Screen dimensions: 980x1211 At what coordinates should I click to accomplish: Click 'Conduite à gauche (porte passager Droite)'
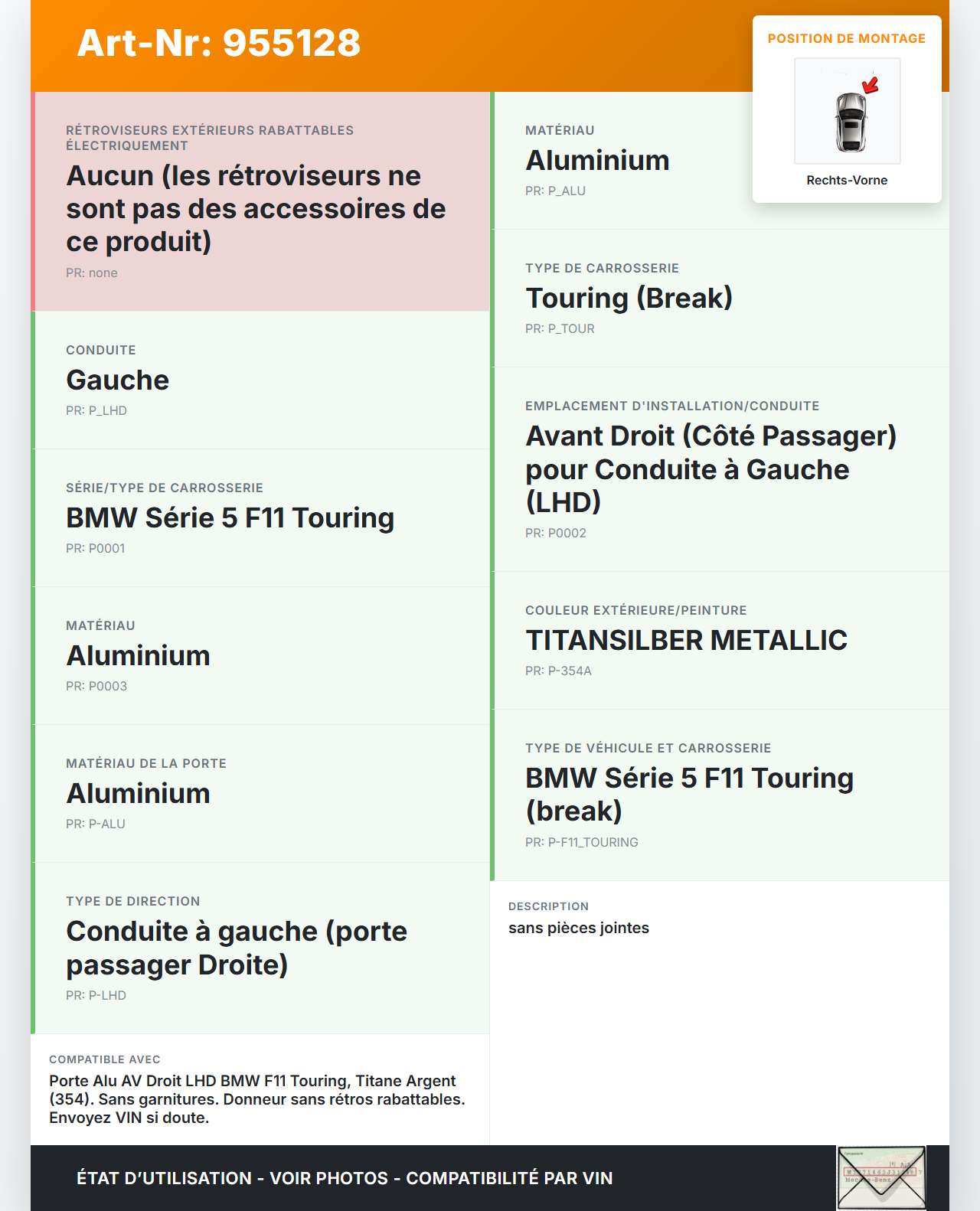point(237,948)
